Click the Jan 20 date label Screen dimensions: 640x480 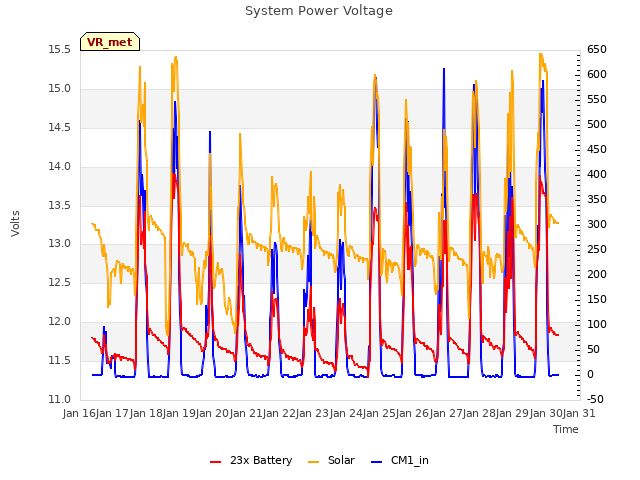pyautogui.click(x=213, y=413)
